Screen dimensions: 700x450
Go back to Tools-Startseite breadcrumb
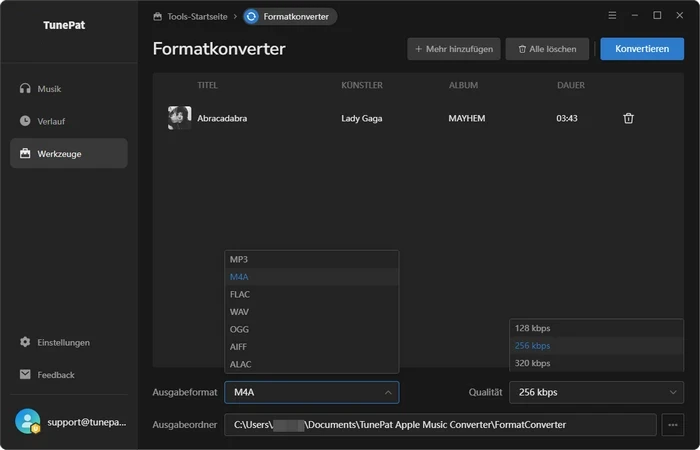tap(197, 17)
